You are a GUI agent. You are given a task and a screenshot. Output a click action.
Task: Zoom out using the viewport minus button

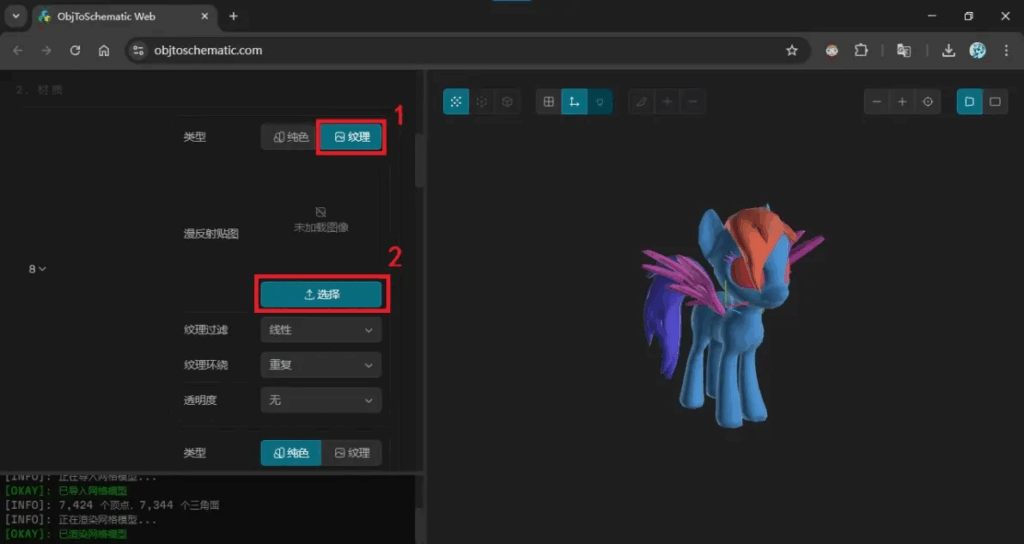(876, 102)
